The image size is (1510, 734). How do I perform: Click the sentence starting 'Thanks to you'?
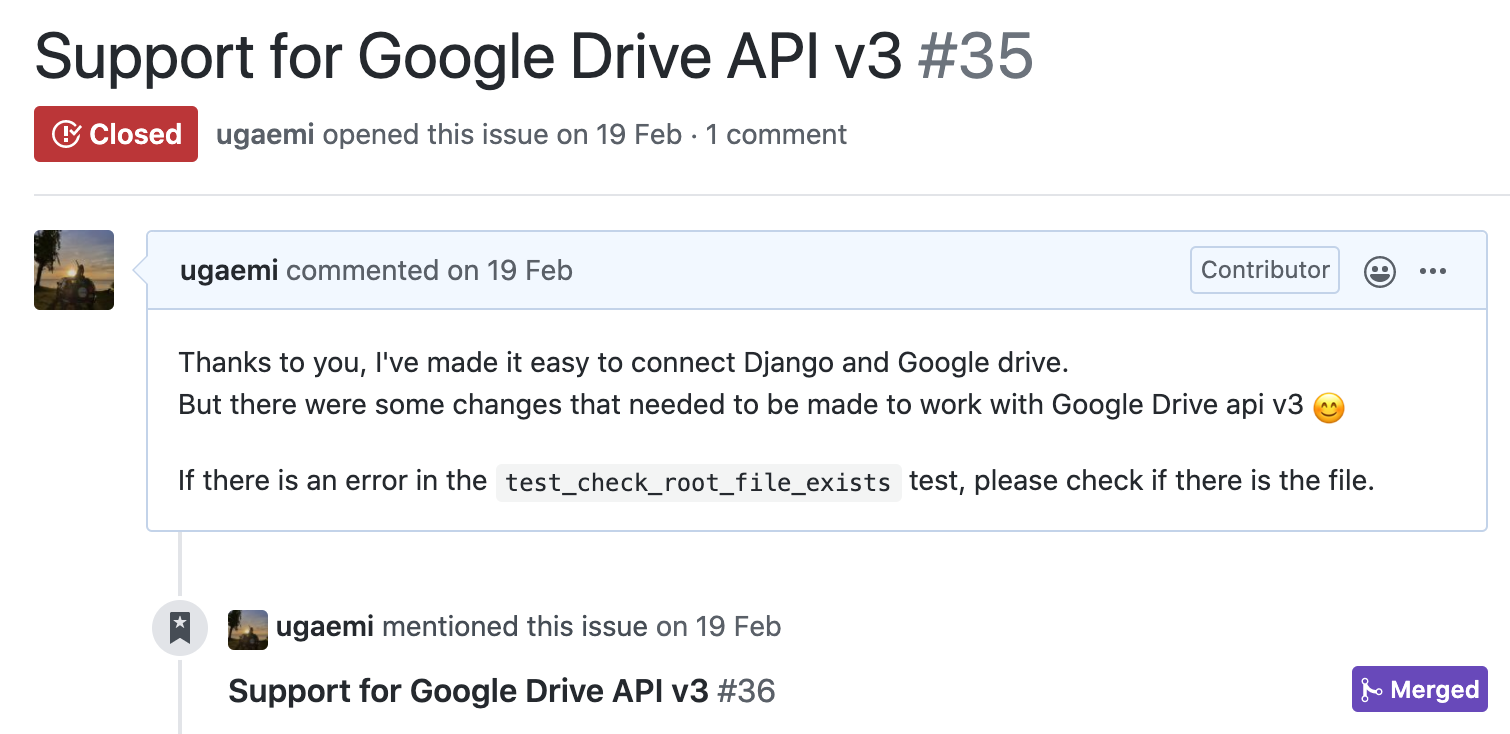(x=624, y=361)
